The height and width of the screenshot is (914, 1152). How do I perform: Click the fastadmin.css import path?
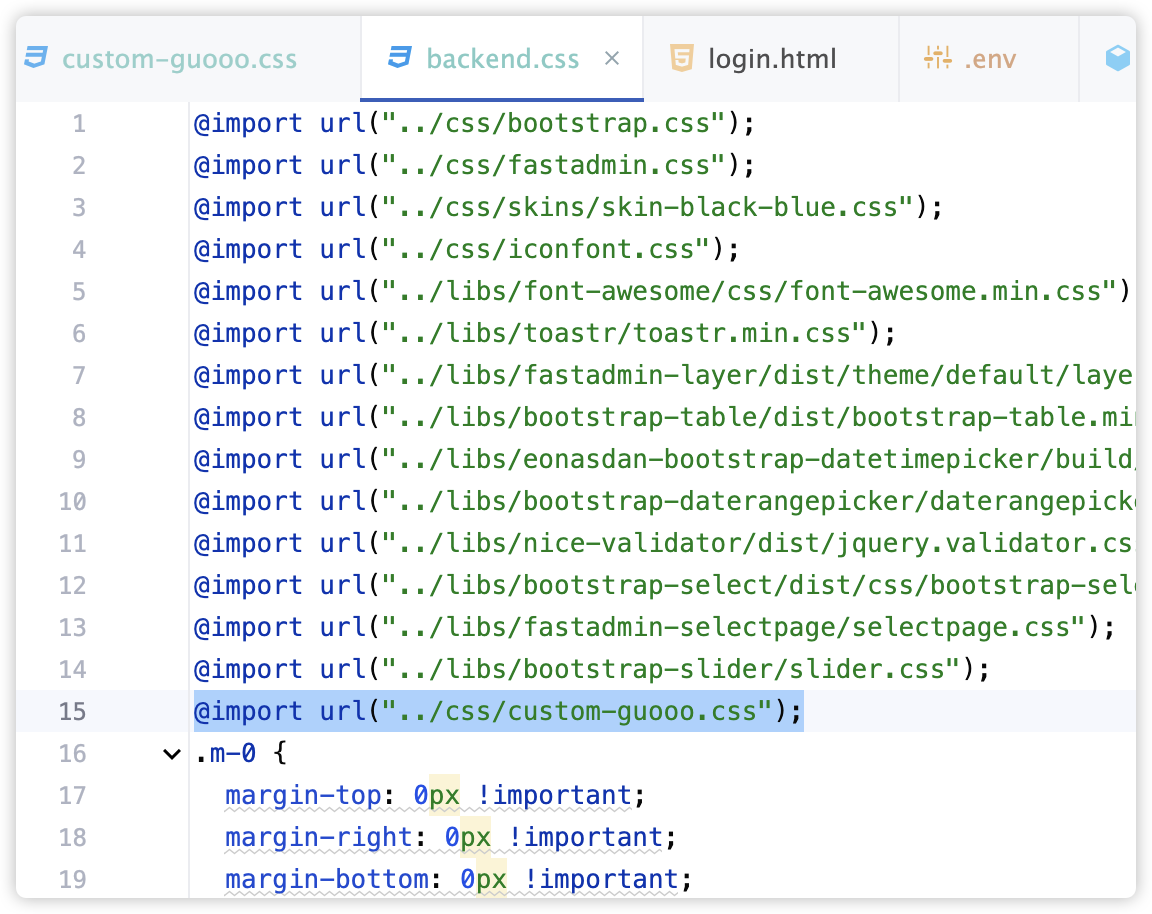pos(554,165)
